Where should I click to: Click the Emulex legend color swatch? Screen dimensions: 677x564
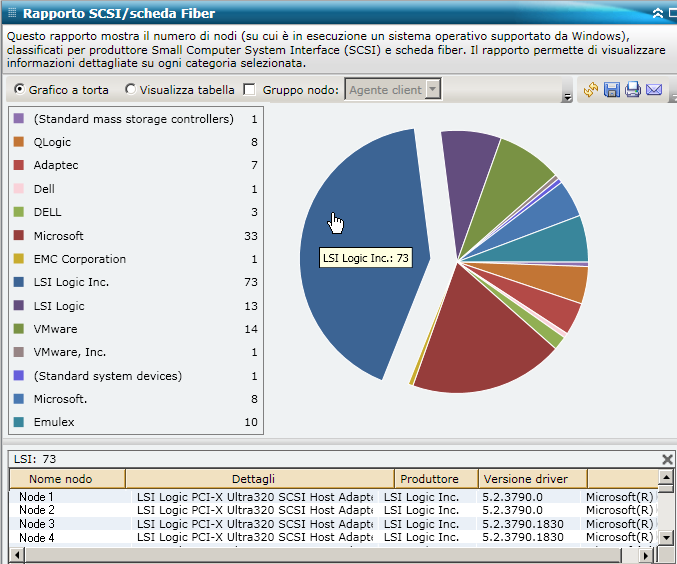19,422
